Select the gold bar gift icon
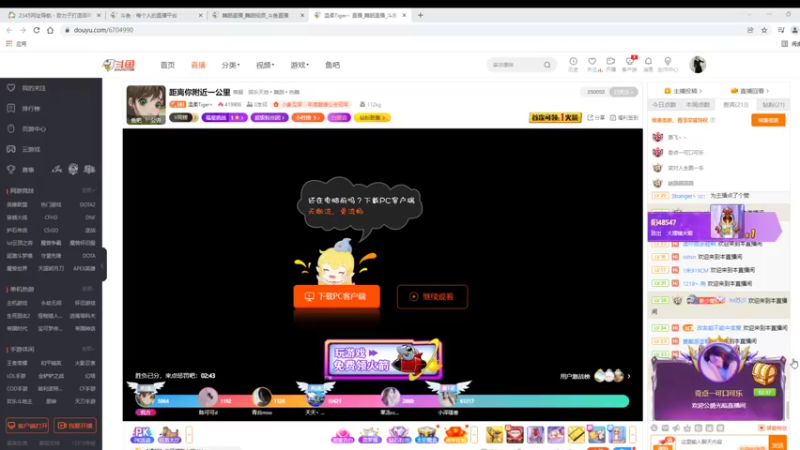Screen dimensions: 800x450 [x=576, y=435]
